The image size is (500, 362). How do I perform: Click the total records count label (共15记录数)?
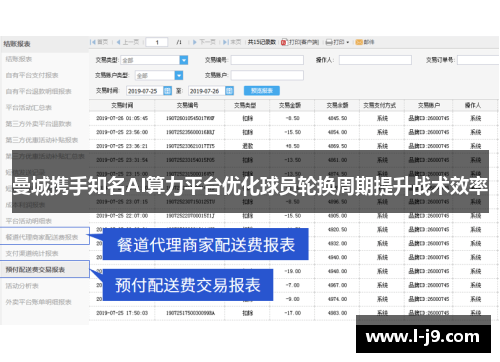coord(262,42)
